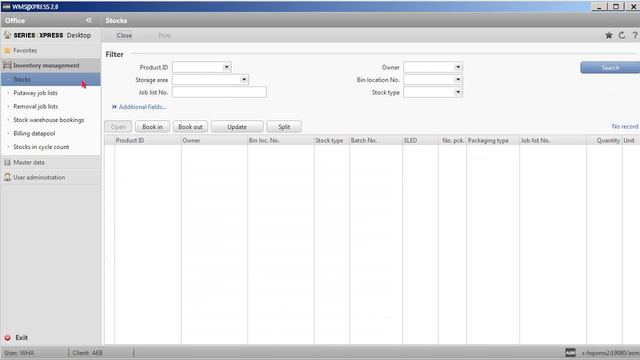Click the Client: AEB status bar text
This screenshot has width=640, height=360.
click(x=87, y=353)
